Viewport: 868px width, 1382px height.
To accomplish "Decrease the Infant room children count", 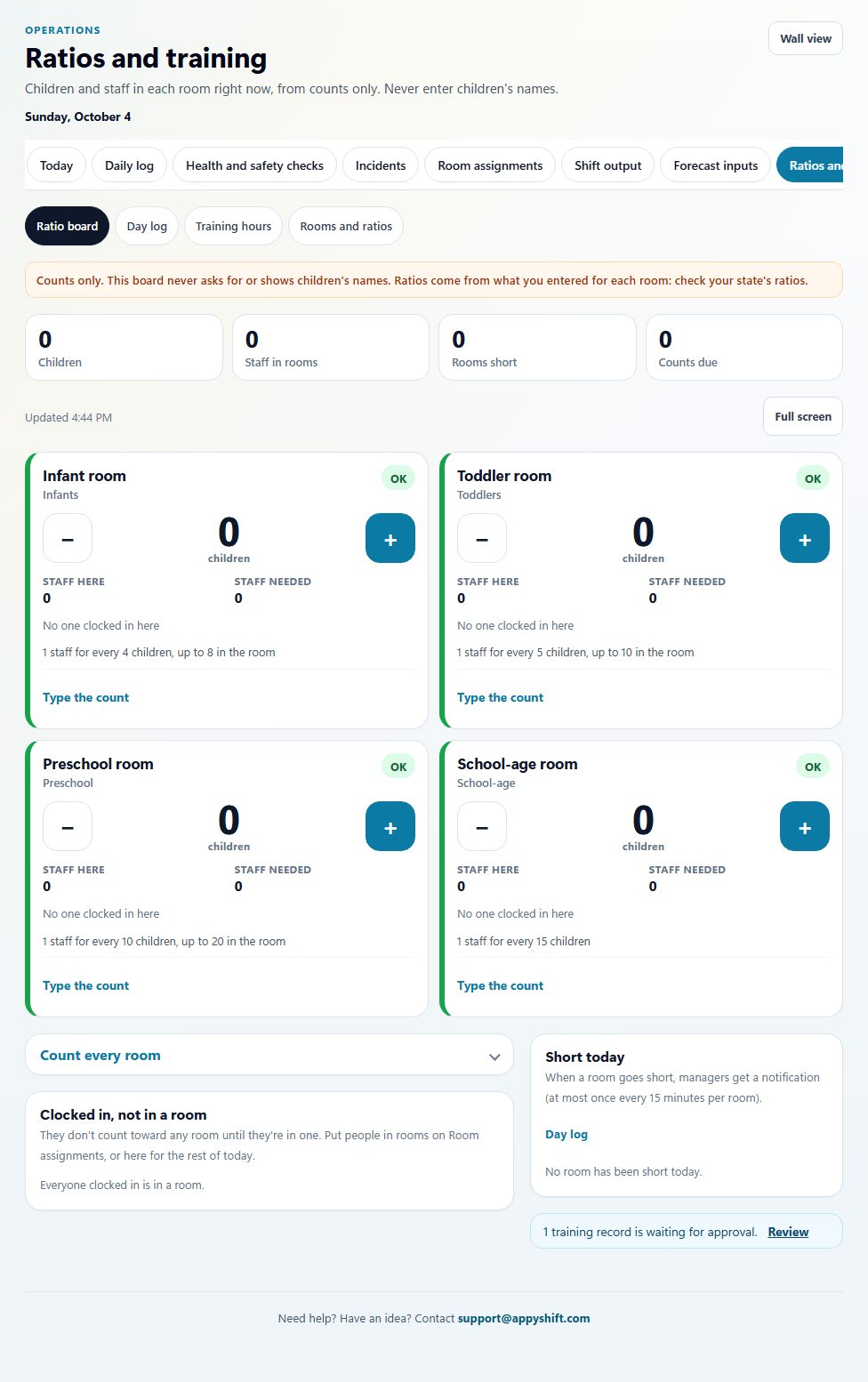I will click(x=68, y=538).
